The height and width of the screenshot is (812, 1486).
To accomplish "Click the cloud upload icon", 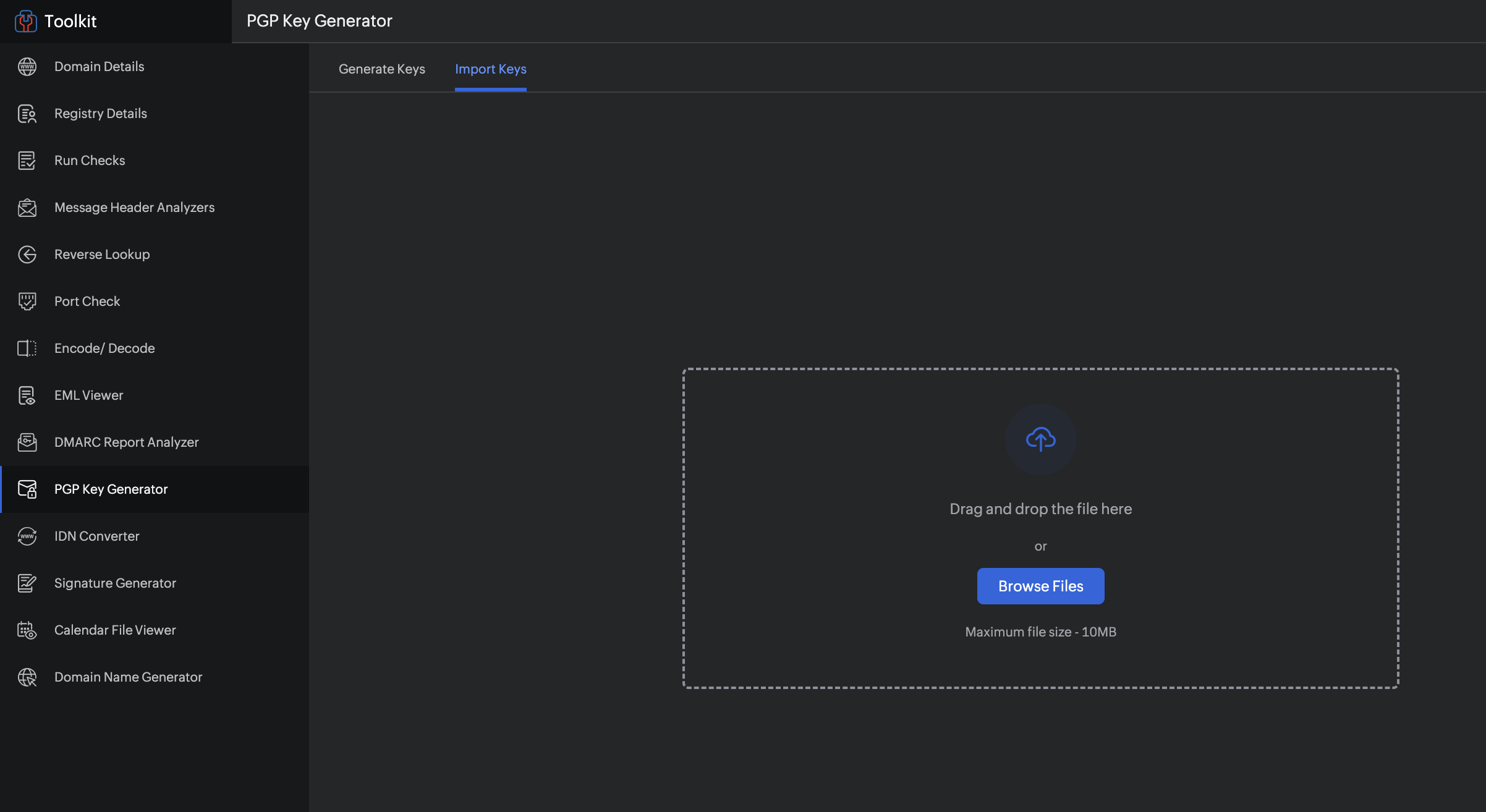I will [1040, 439].
